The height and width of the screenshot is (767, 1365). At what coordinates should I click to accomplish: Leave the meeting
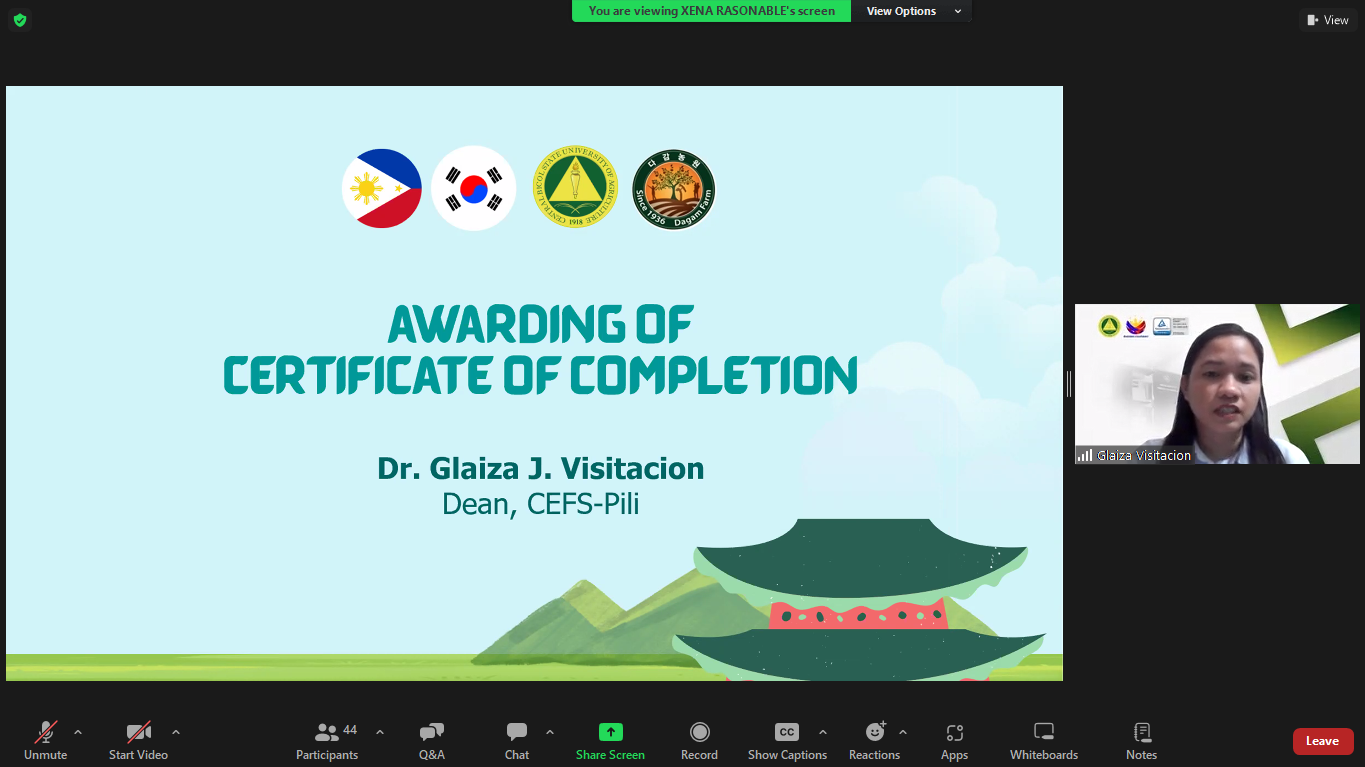point(1322,741)
